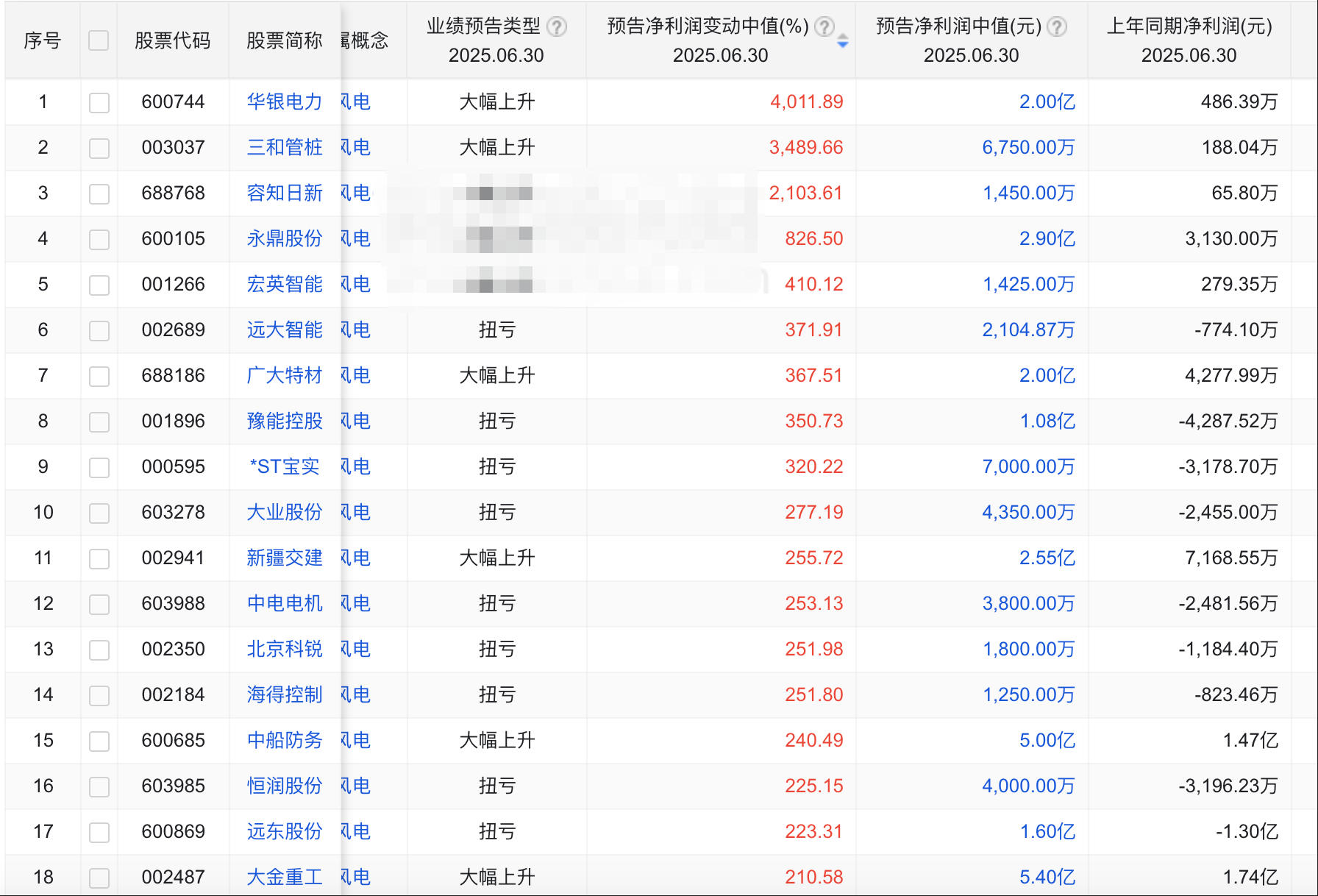Open stock link 海得控制
Viewport: 1318px width, 896px height.
[285, 694]
